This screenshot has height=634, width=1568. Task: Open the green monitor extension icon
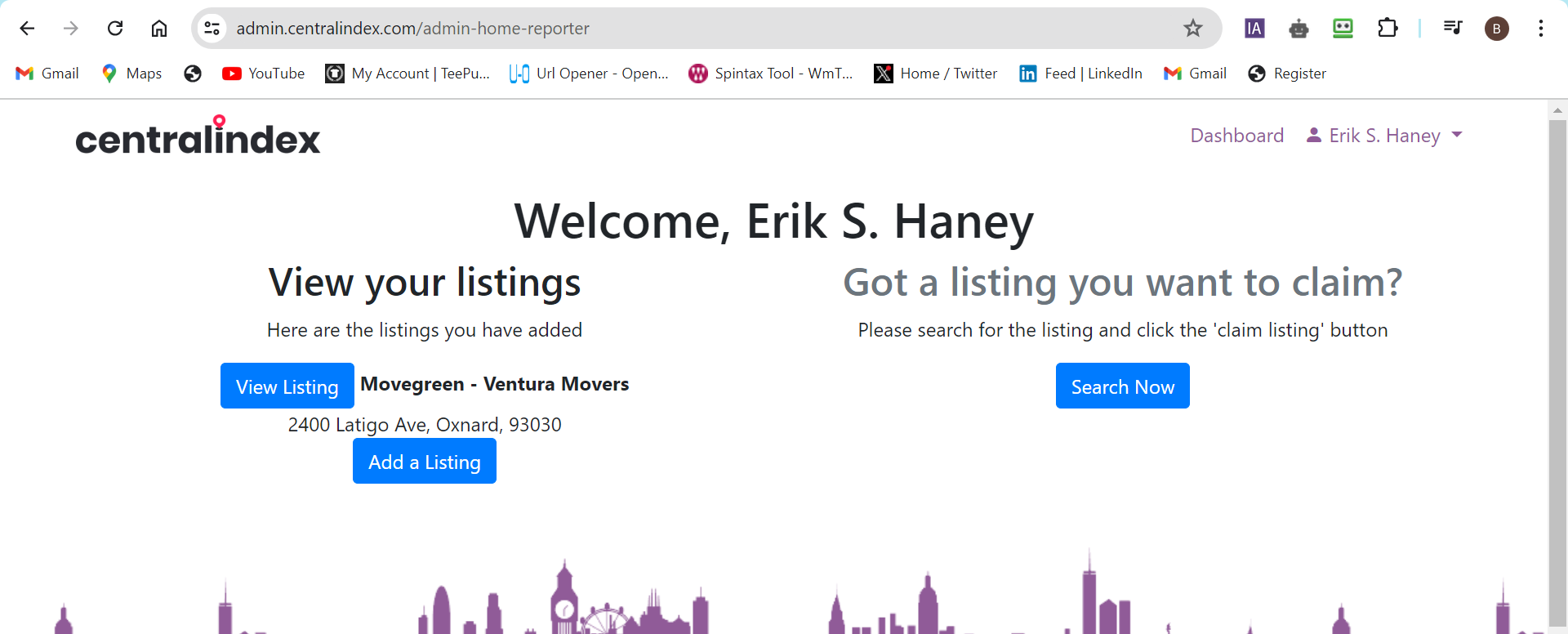click(1343, 29)
